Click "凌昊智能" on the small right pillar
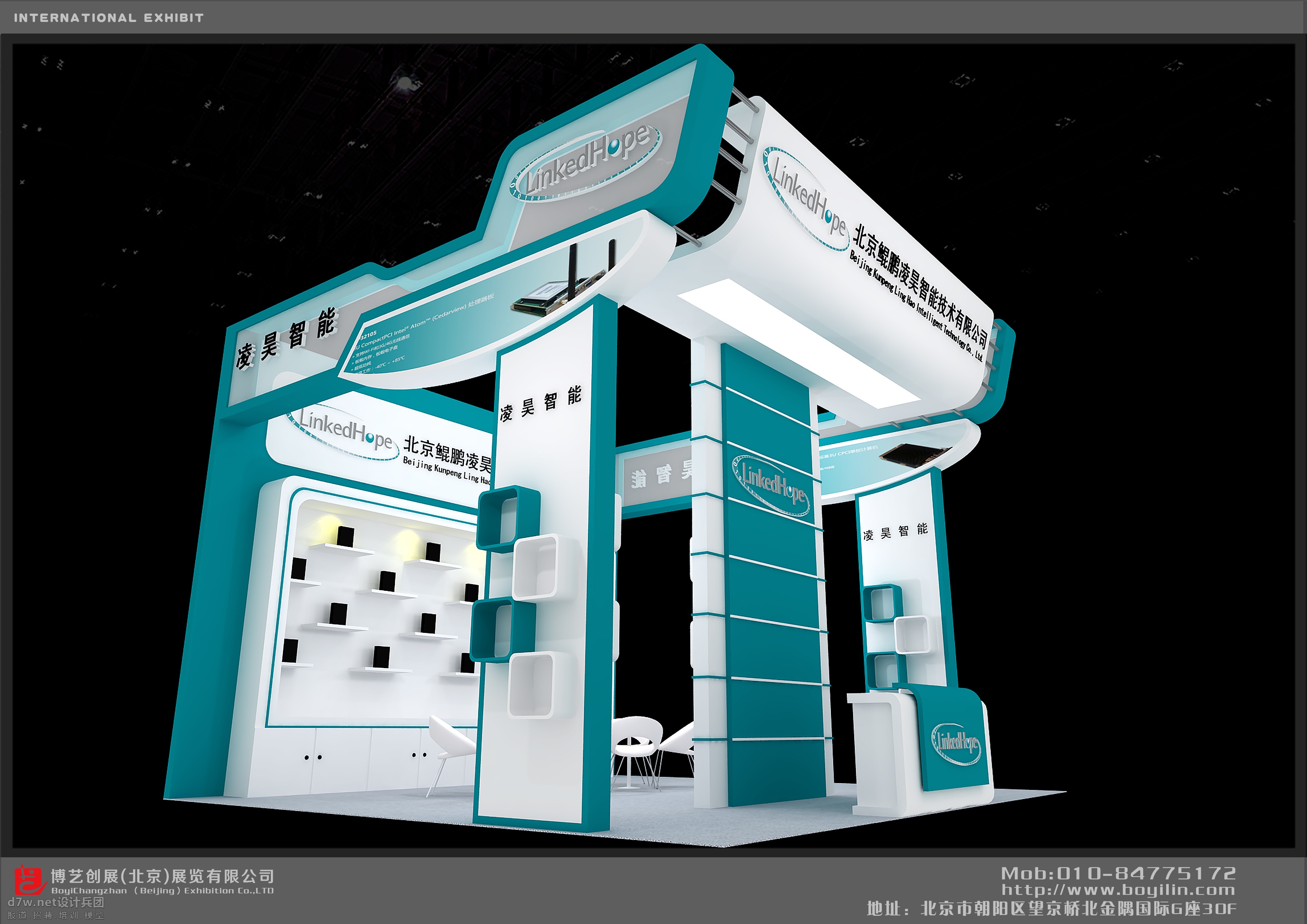 coord(895,532)
